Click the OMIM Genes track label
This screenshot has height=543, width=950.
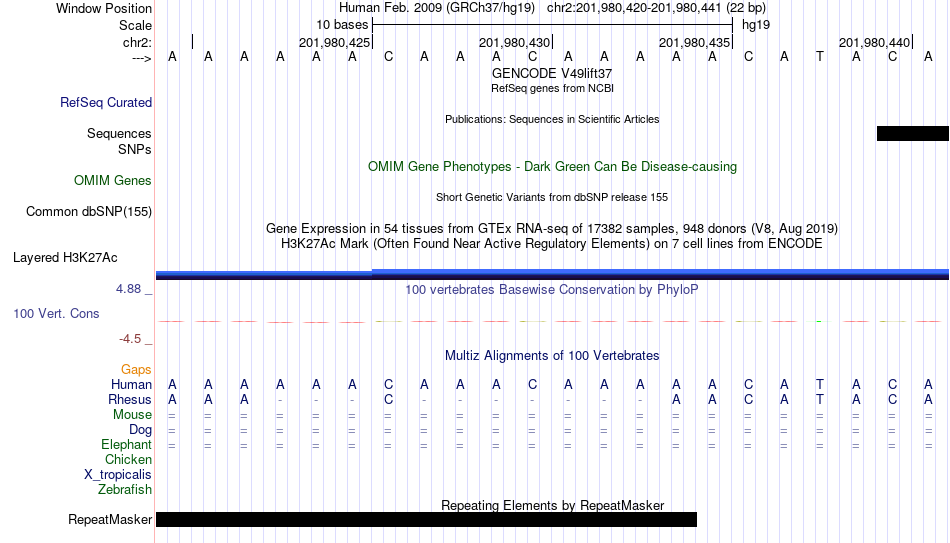pyautogui.click(x=112, y=181)
